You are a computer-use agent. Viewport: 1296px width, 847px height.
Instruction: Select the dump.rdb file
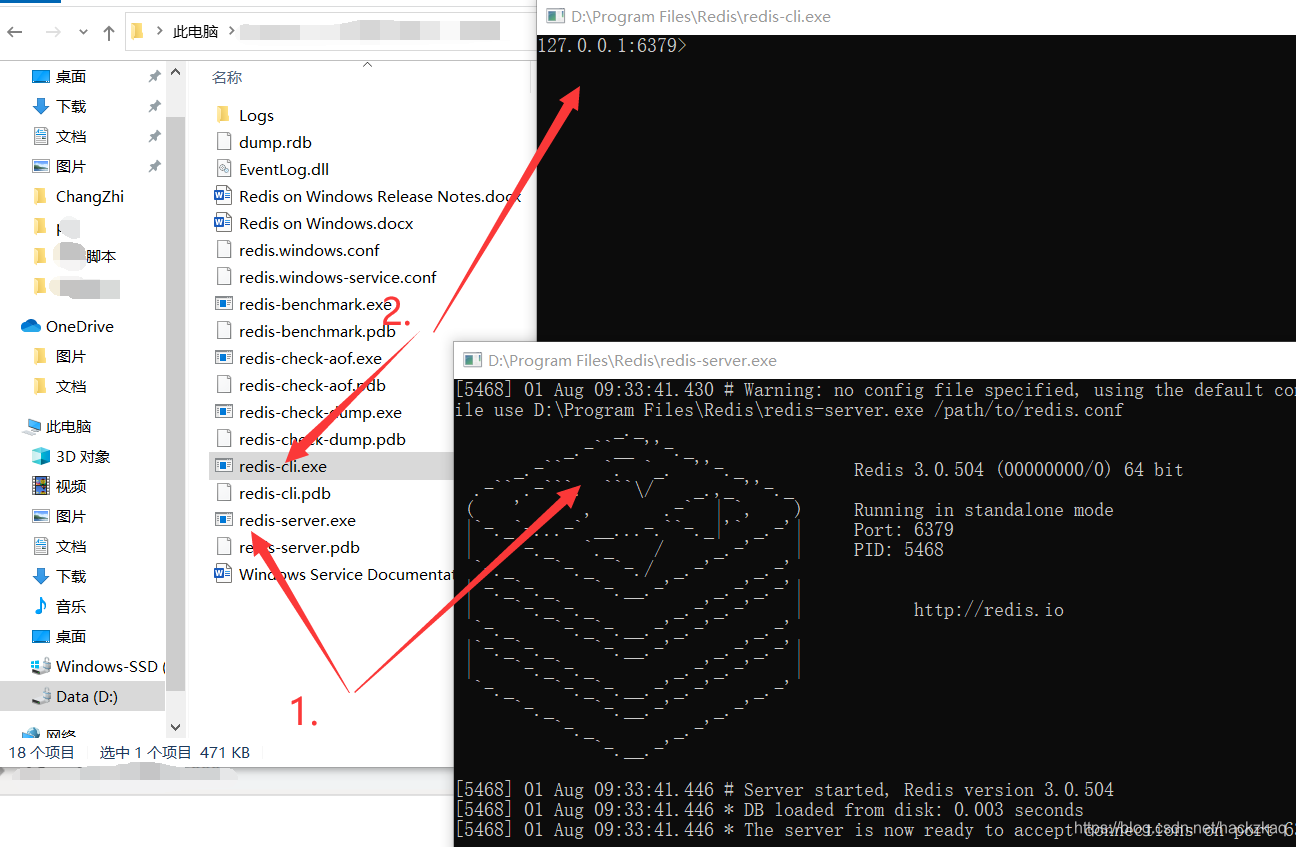click(275, 142)
